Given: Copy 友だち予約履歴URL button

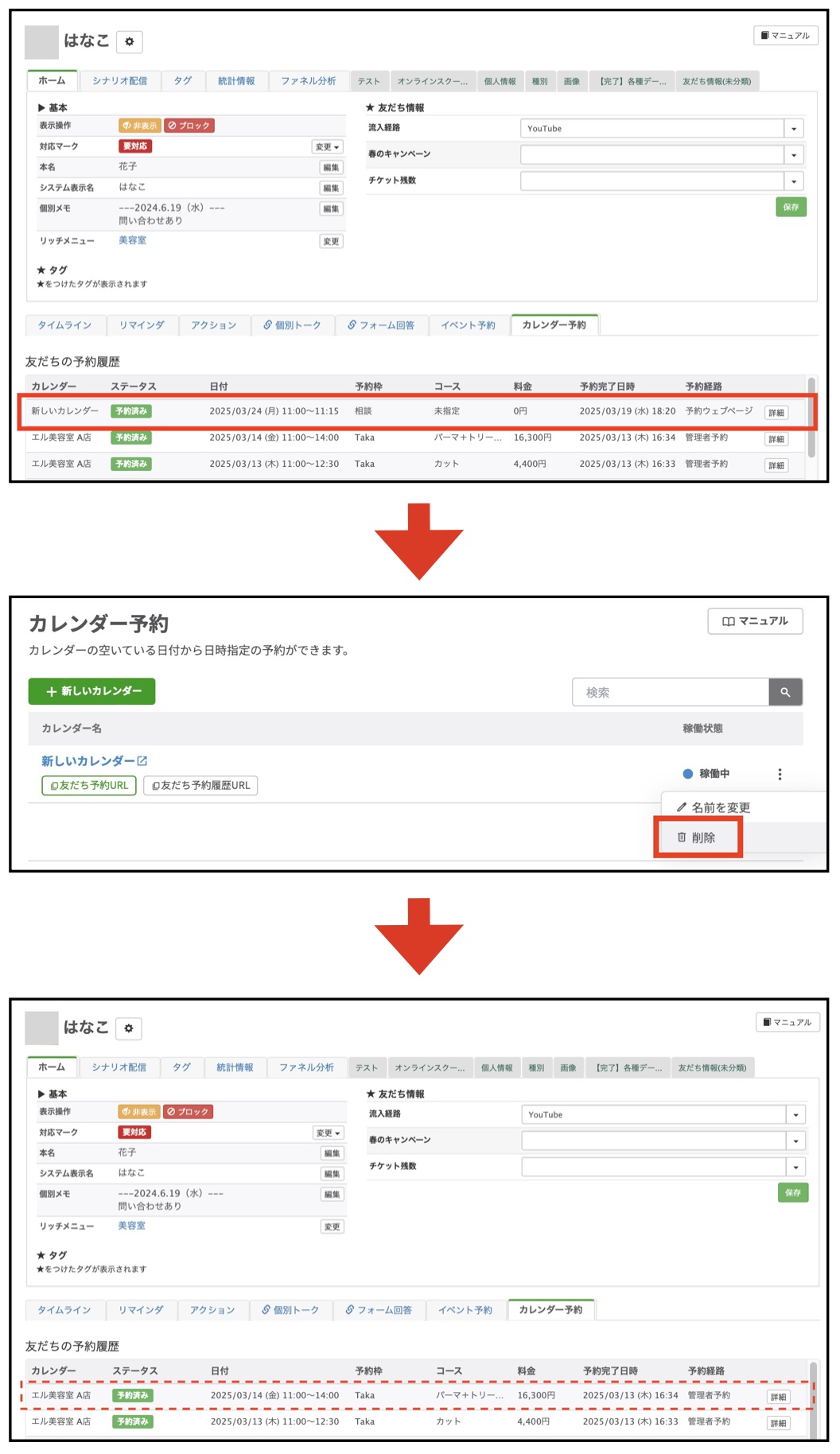Looking at the screenshot, I should coord(200,785).
